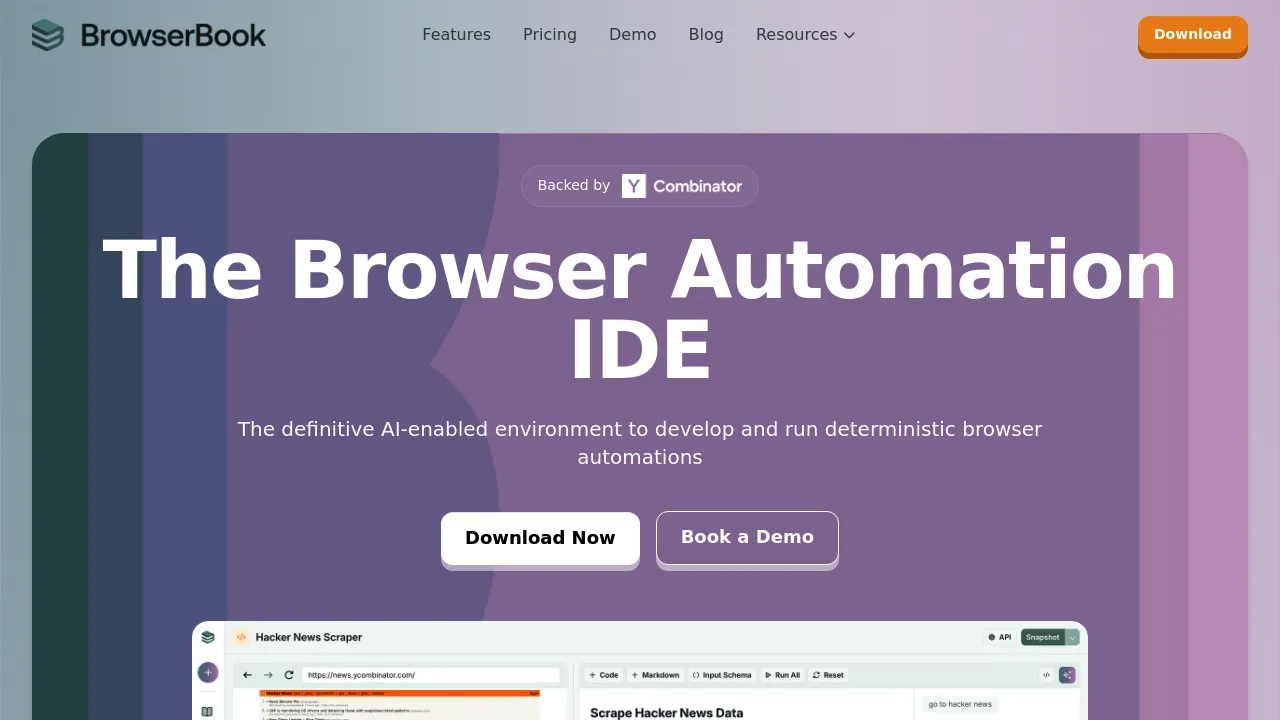Viewport: 1280px width, 720px height.
Task: Click the Download Now button
Action: pos(540,538)
